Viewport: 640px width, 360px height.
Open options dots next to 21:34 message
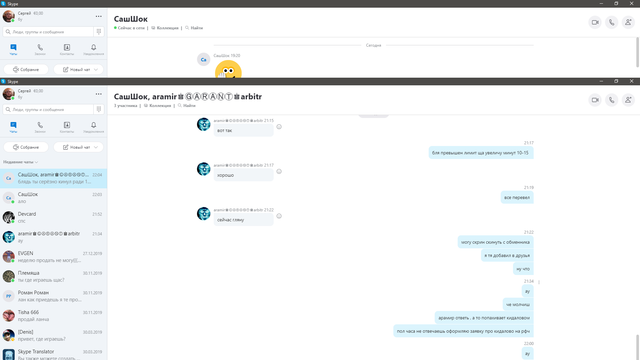(x=539, y=282)
